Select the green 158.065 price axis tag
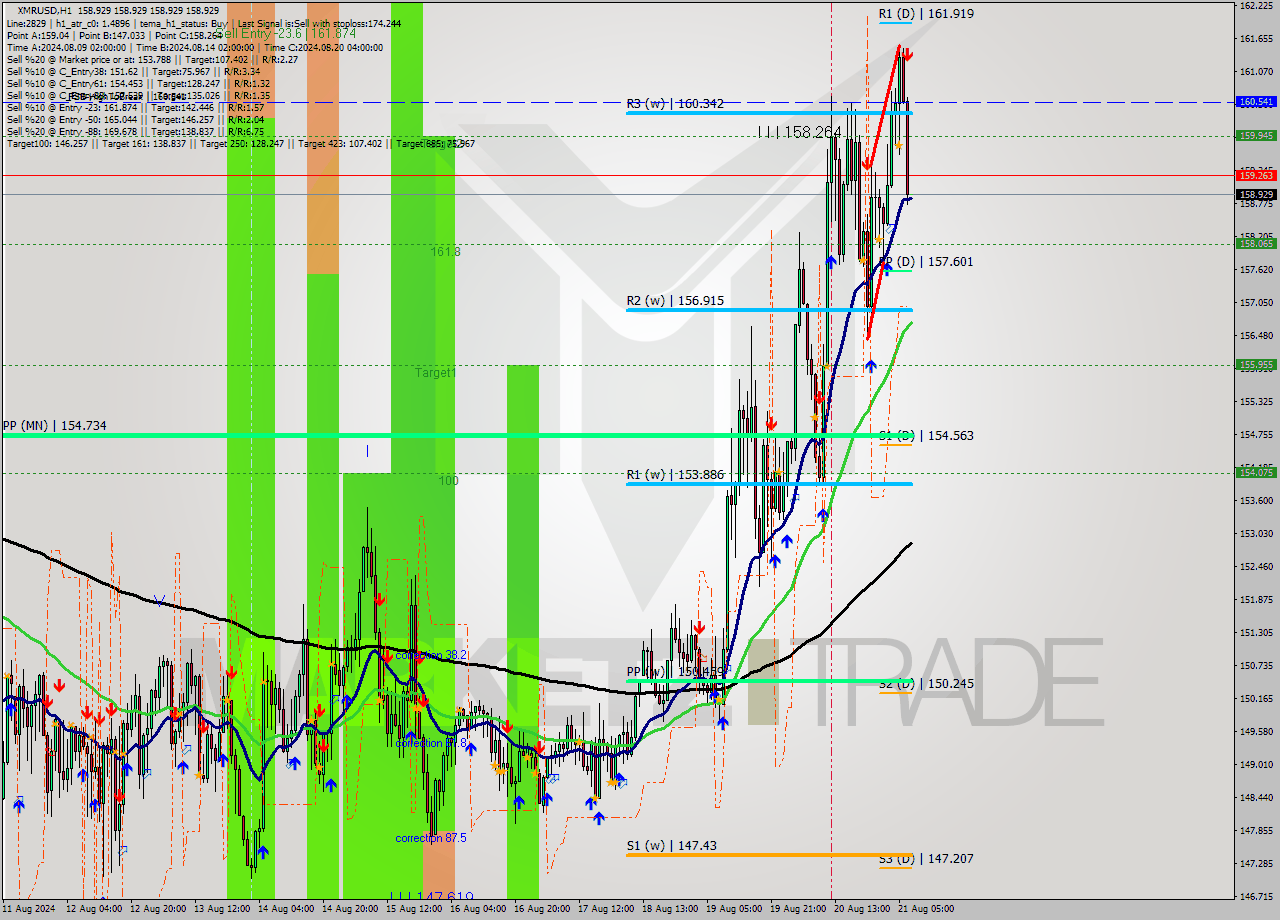Viewport: 1280px width, 920px height. pos(1256,243)
